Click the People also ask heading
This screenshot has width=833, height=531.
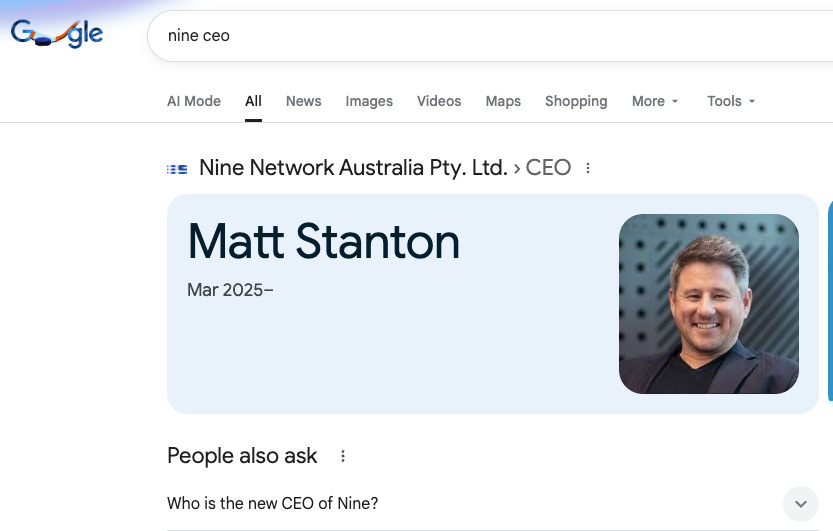point(242,456)
